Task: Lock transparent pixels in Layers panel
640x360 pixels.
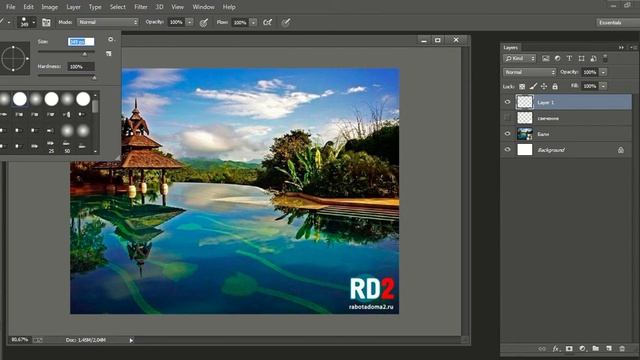Action: (x=522, y=86)
